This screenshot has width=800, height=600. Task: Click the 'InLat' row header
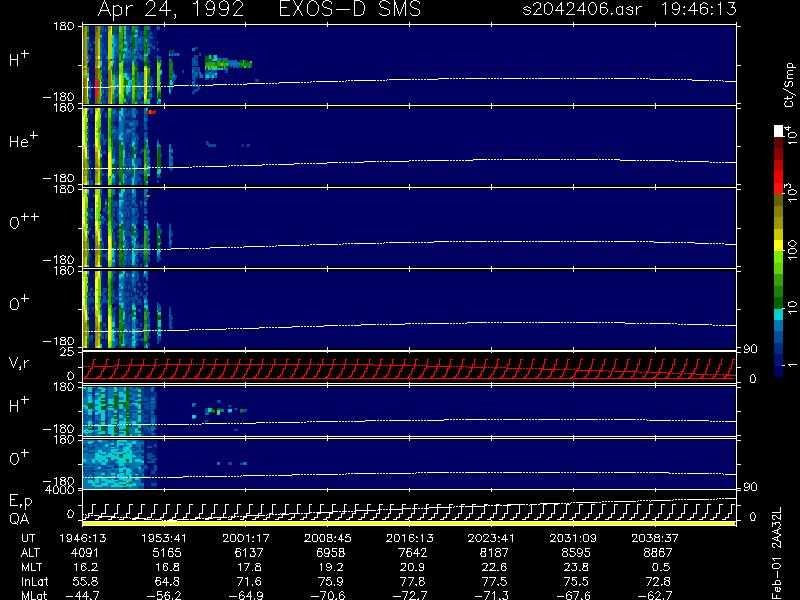click(x=35, y=581)
